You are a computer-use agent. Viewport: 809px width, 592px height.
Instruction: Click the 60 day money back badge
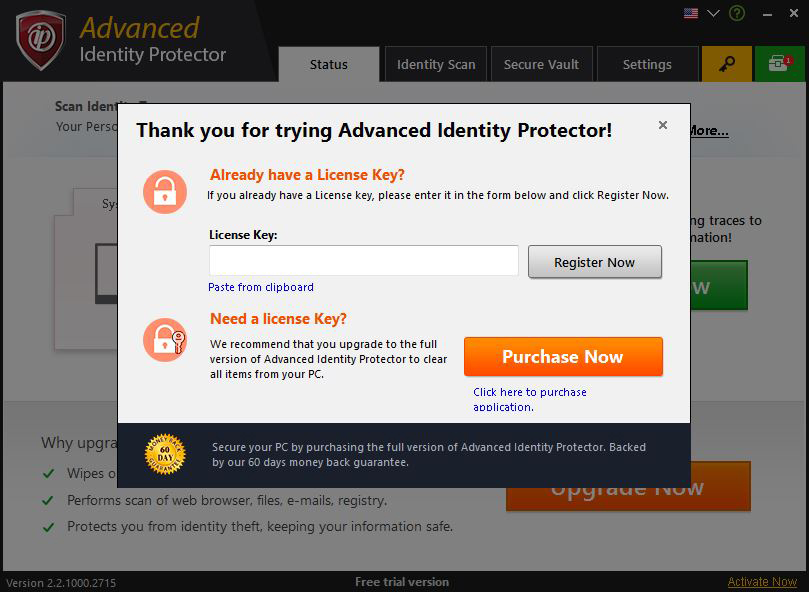point(166,454)
